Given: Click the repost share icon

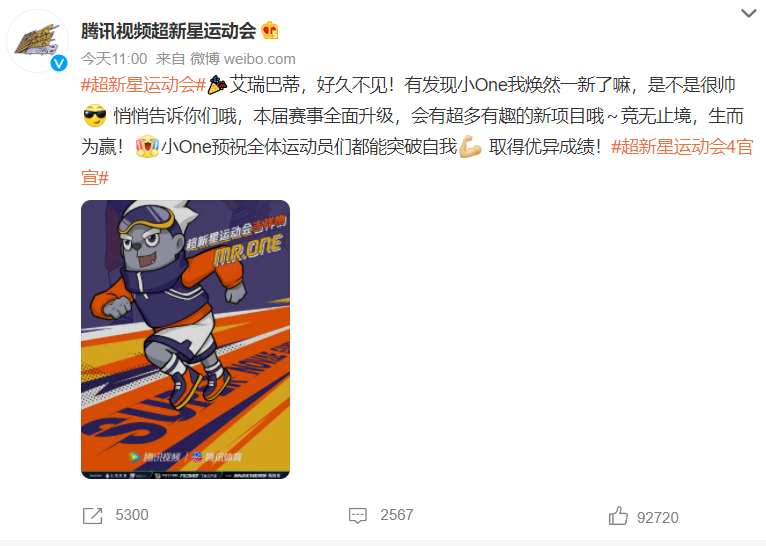Looking at the screenshot, I should [92, 516].
